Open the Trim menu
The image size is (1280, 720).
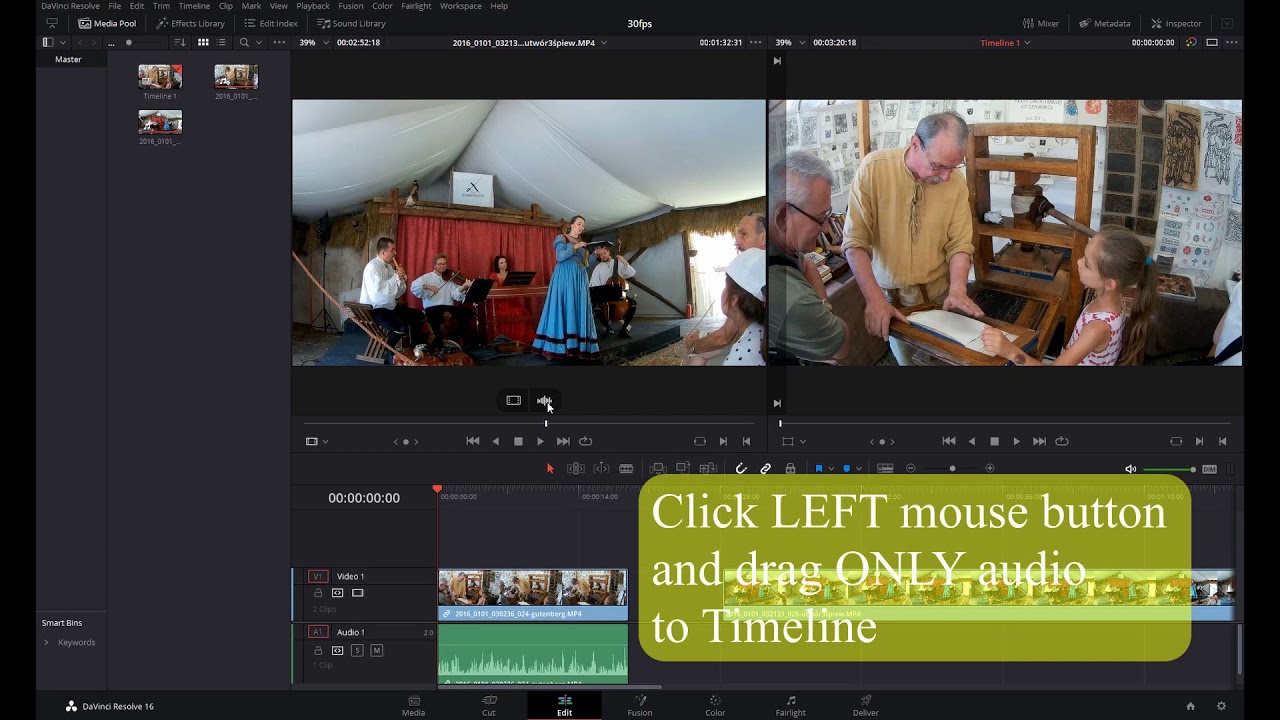click(161, 6)
